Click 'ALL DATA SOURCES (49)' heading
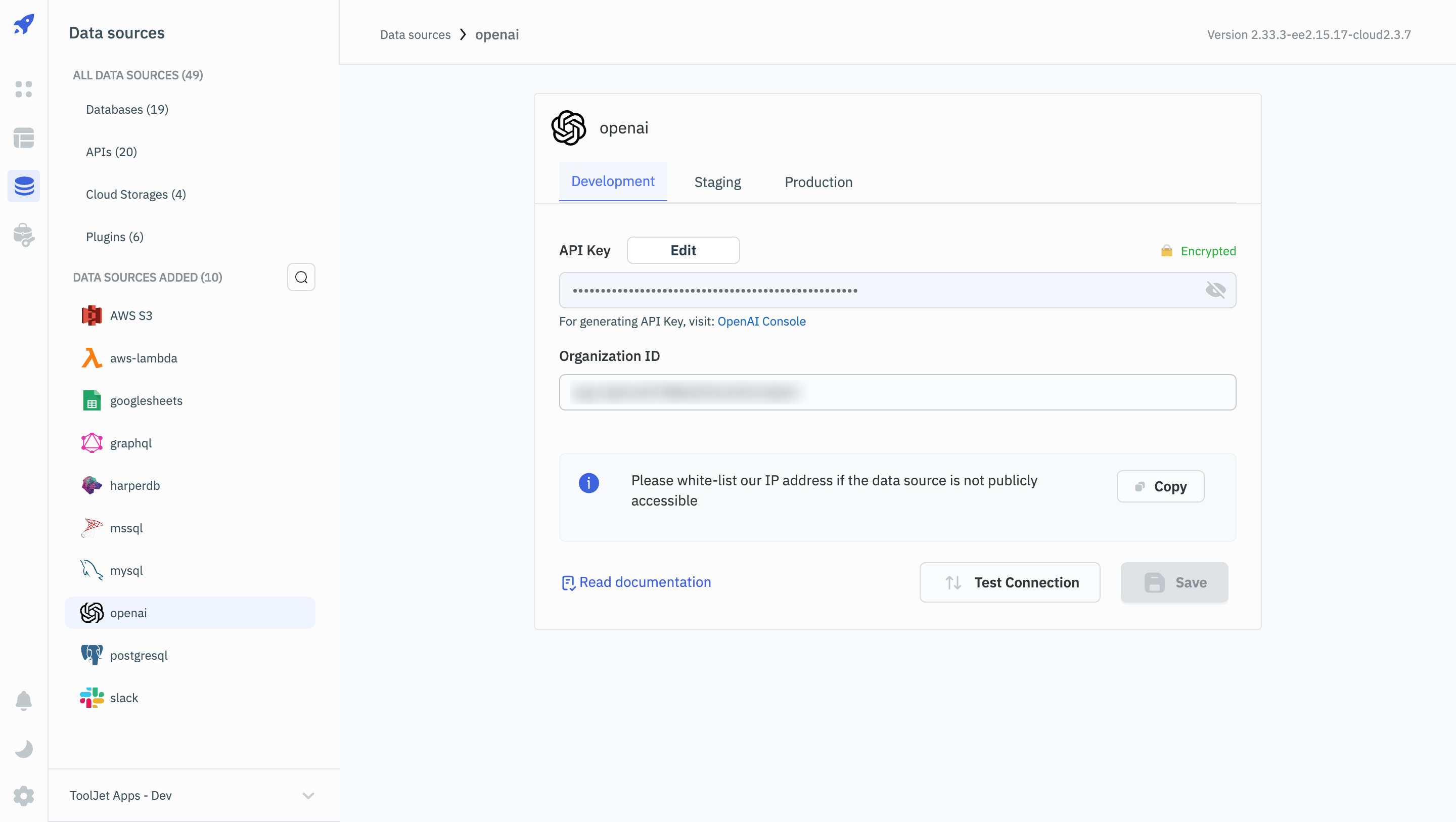 pos(138,75)
